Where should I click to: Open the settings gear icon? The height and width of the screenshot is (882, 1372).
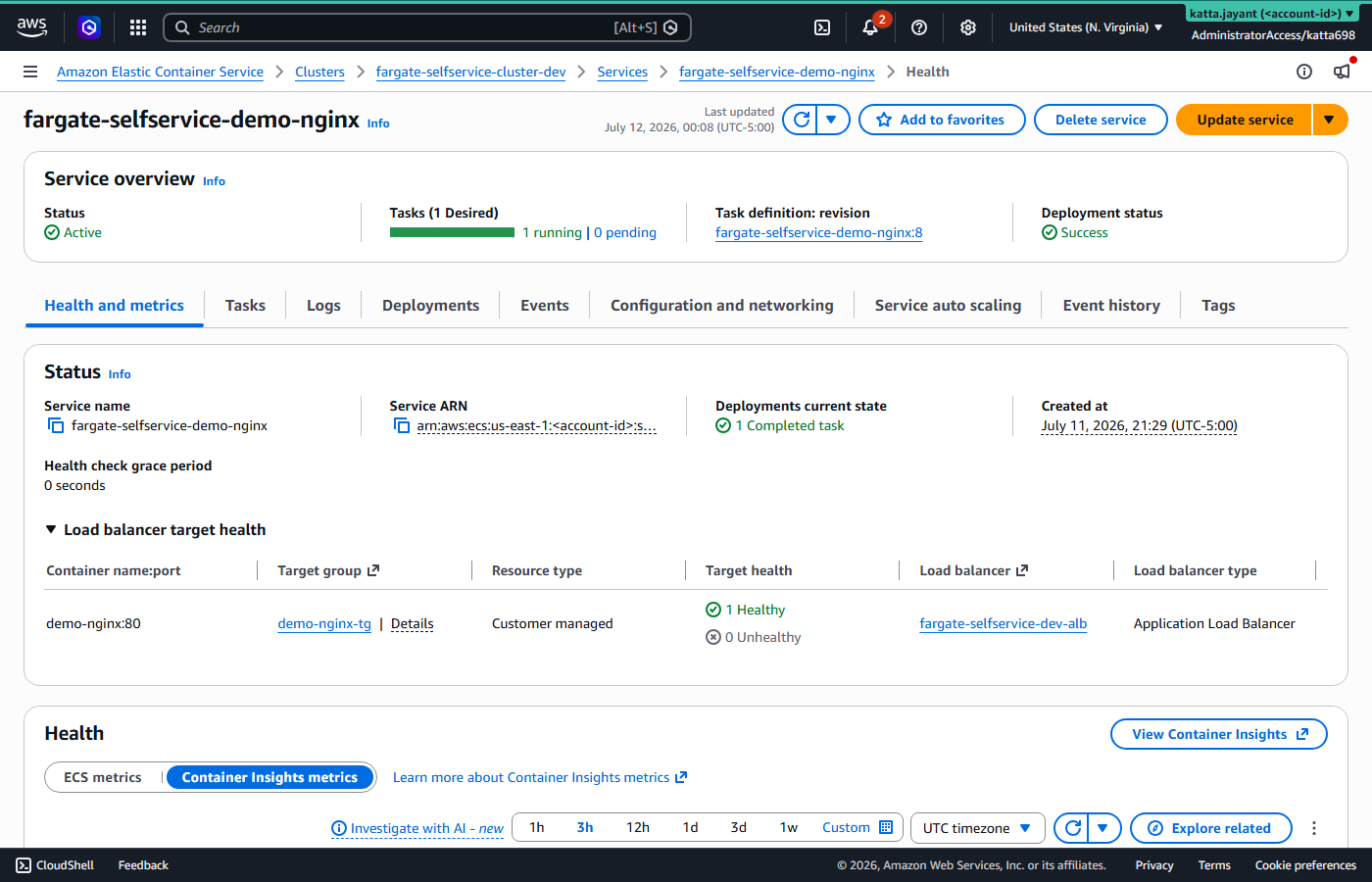(968, 27)
